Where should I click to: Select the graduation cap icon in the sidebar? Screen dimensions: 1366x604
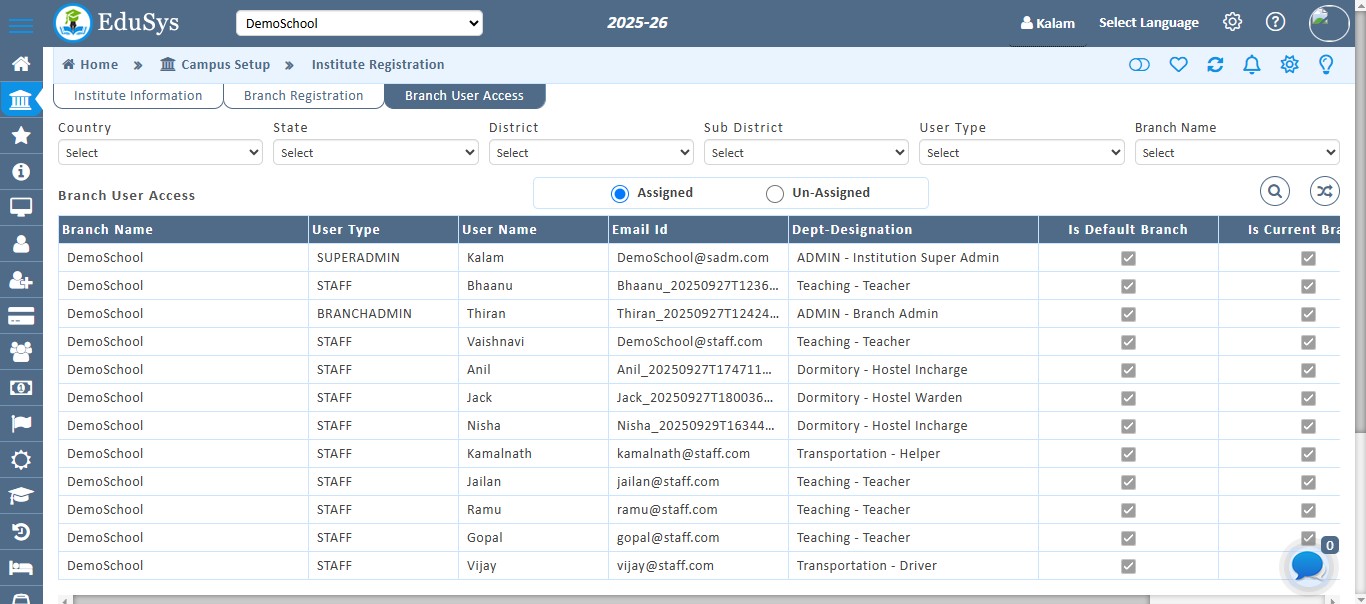(21, 496)
